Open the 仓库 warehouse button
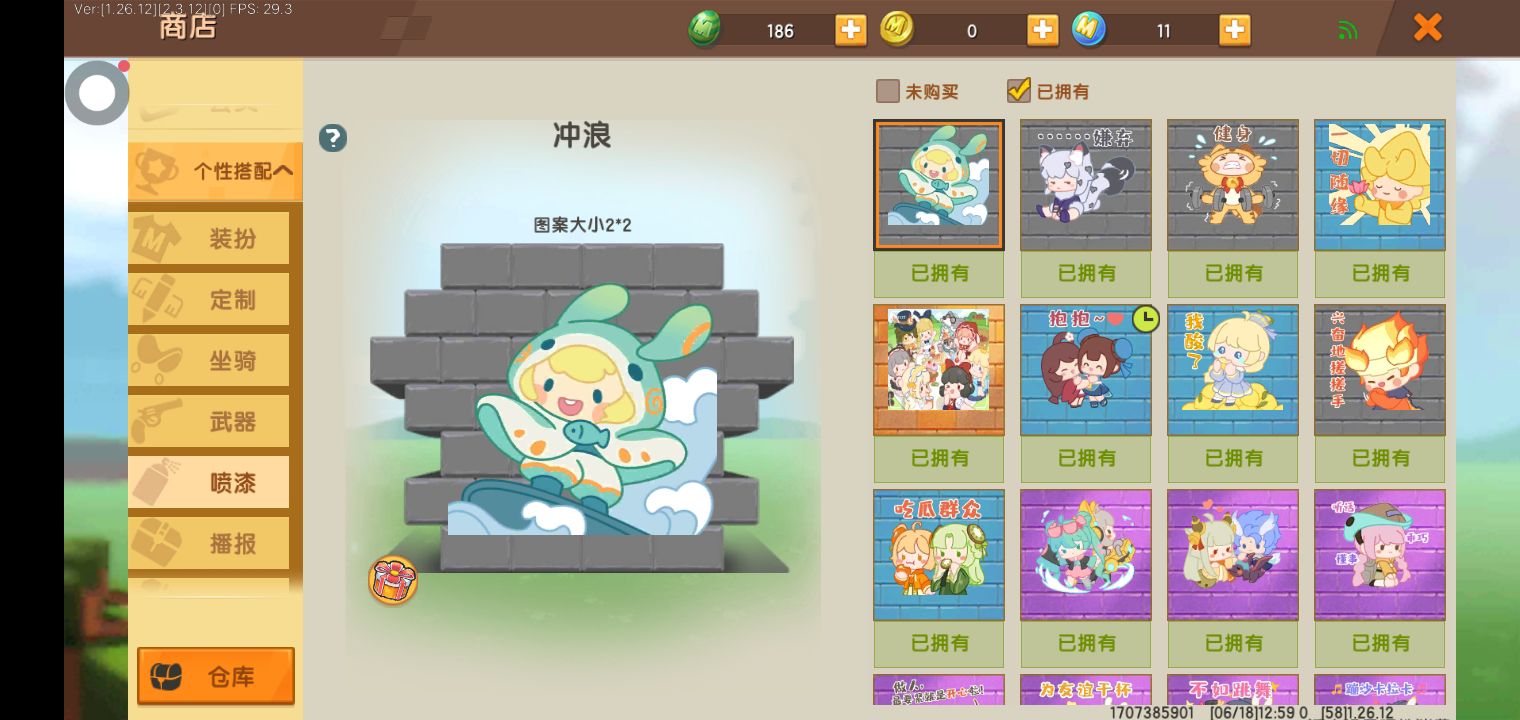 click(216, 677)
